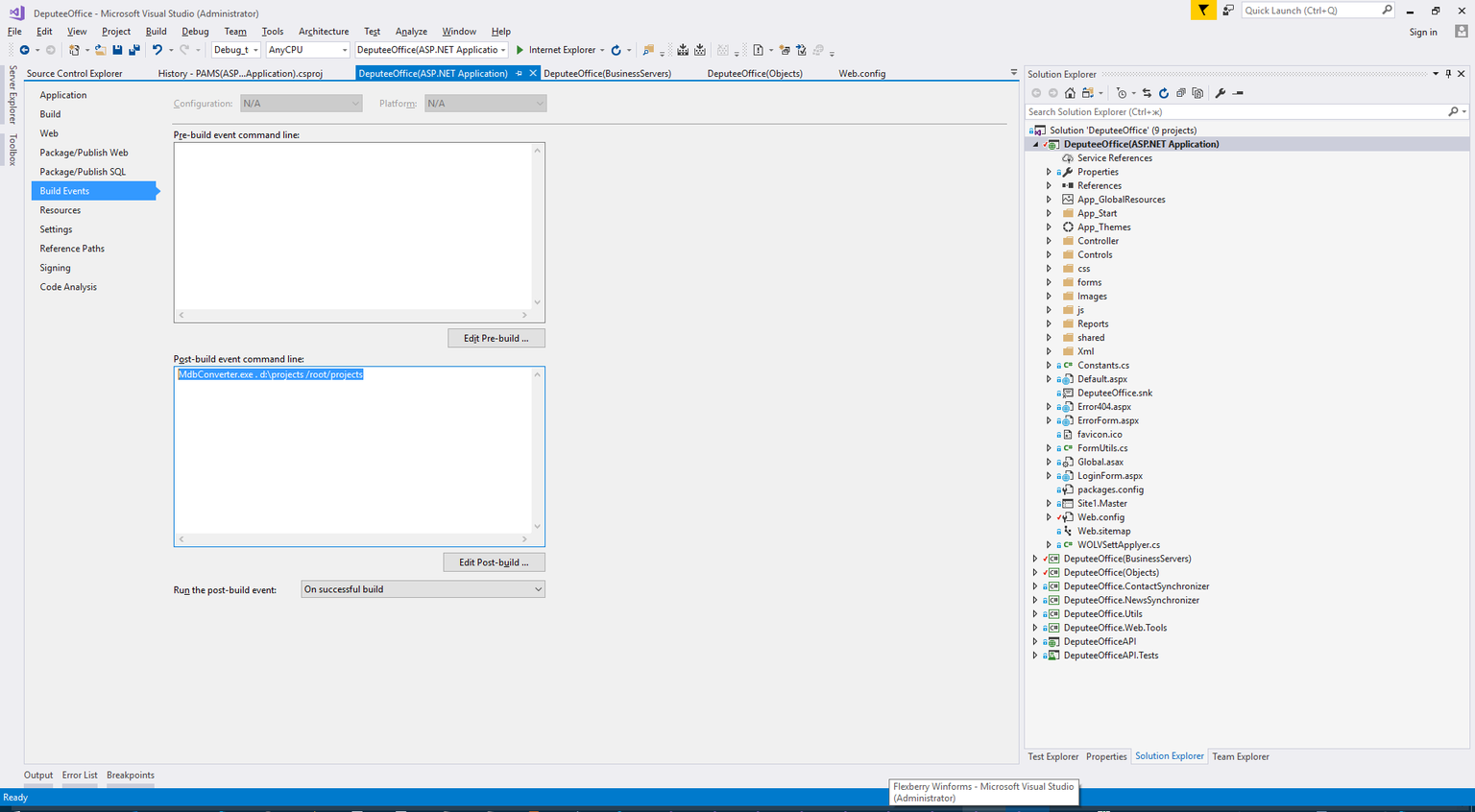Select the WOLVSettApplyer.cs file

(x=1119, y=545)
